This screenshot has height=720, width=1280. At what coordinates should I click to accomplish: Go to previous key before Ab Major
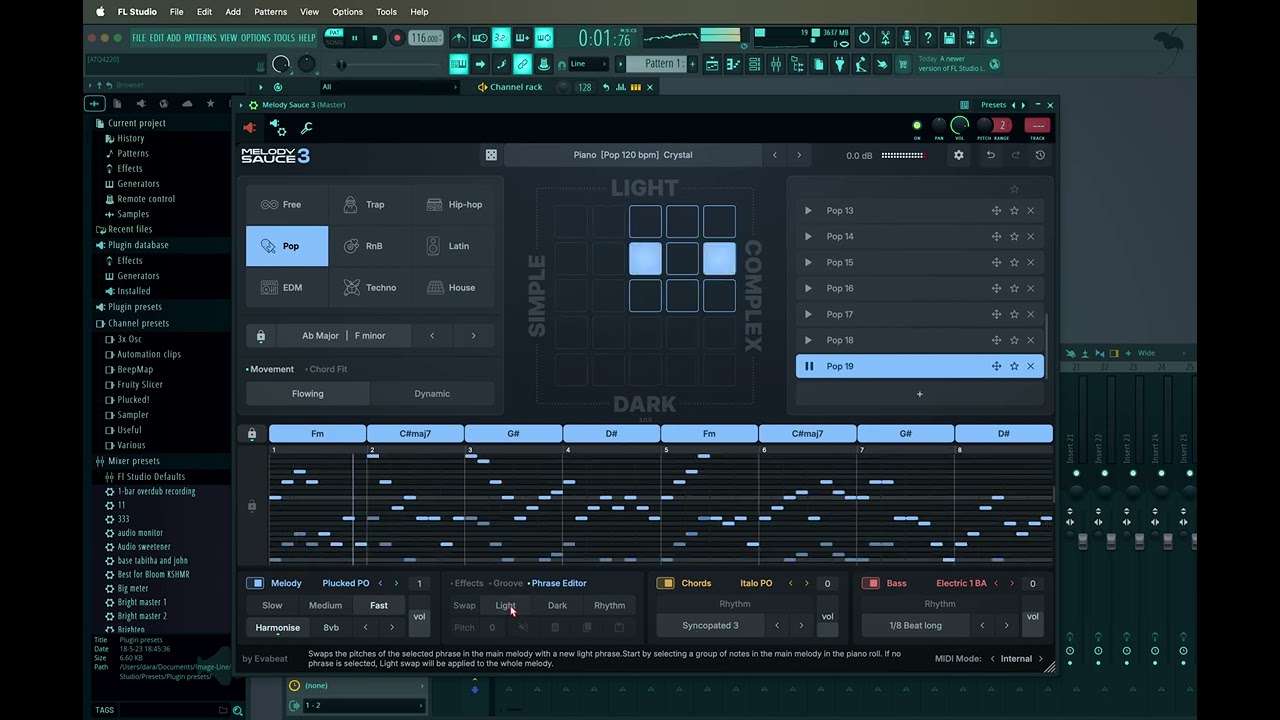[x=432, y=336]
